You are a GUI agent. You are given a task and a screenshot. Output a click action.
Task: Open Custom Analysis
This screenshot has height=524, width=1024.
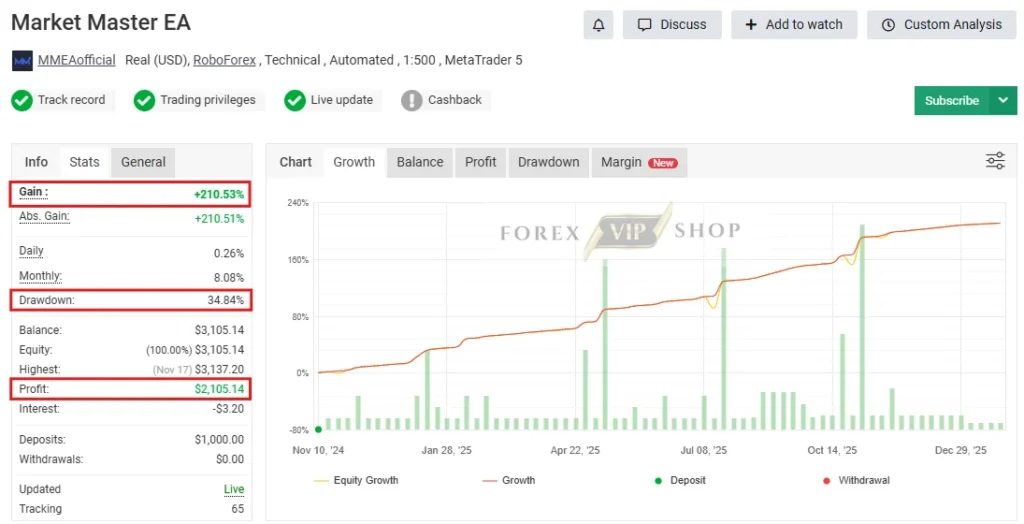[942, 25]
